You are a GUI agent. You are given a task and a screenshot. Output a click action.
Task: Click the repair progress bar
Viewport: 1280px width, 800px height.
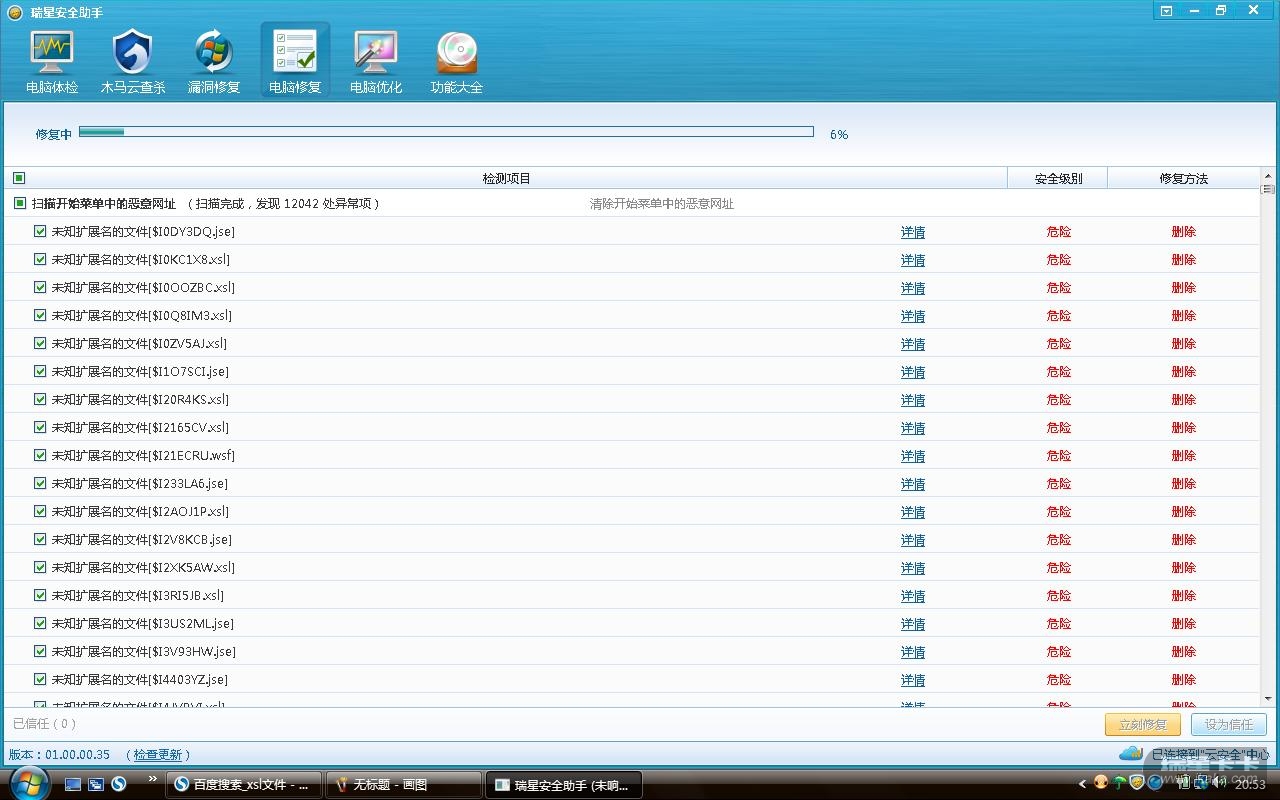pyautogui.click(x=446, y=132)
